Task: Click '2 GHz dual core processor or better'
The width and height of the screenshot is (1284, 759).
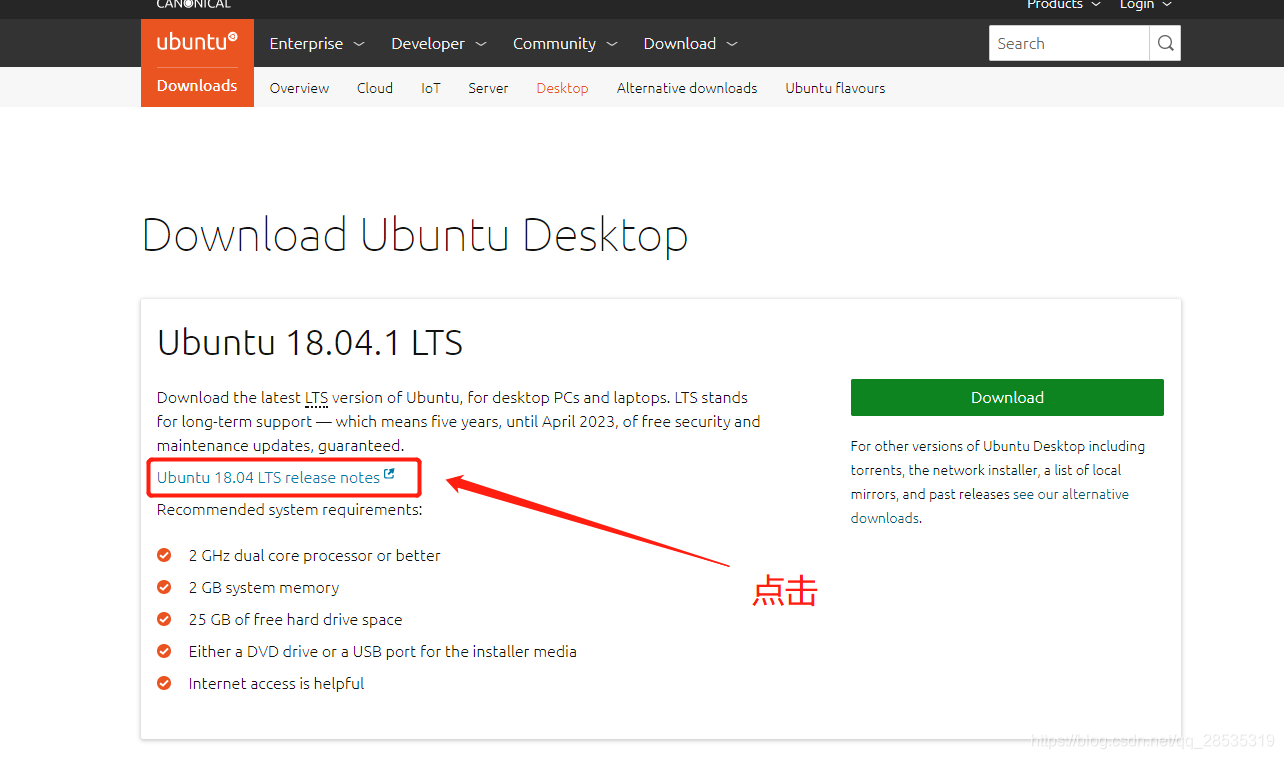Action: [x=314, y=555]
